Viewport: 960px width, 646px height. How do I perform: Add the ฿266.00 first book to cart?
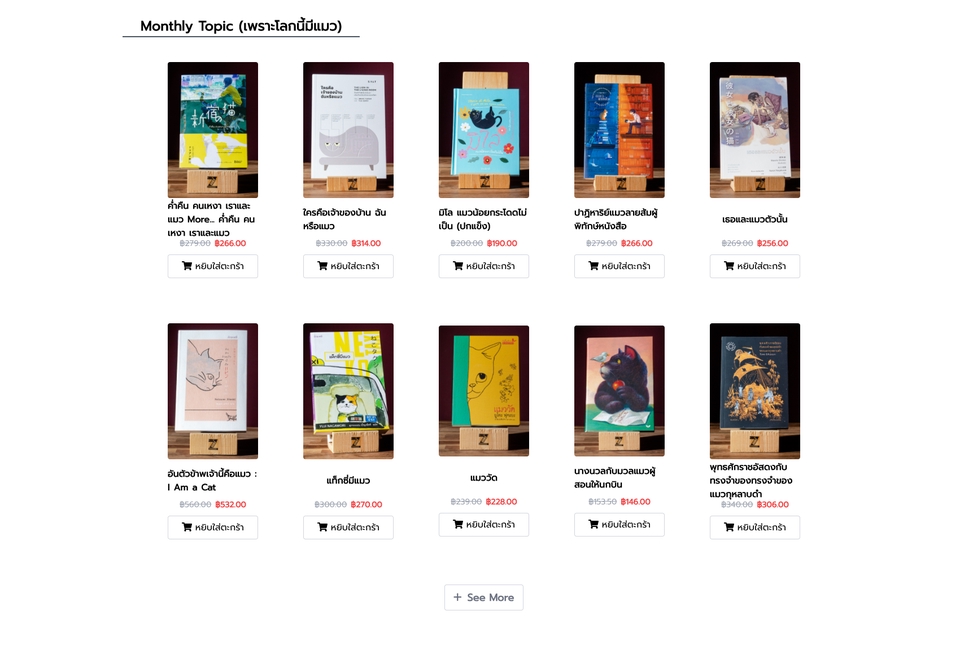coord(212,266)
